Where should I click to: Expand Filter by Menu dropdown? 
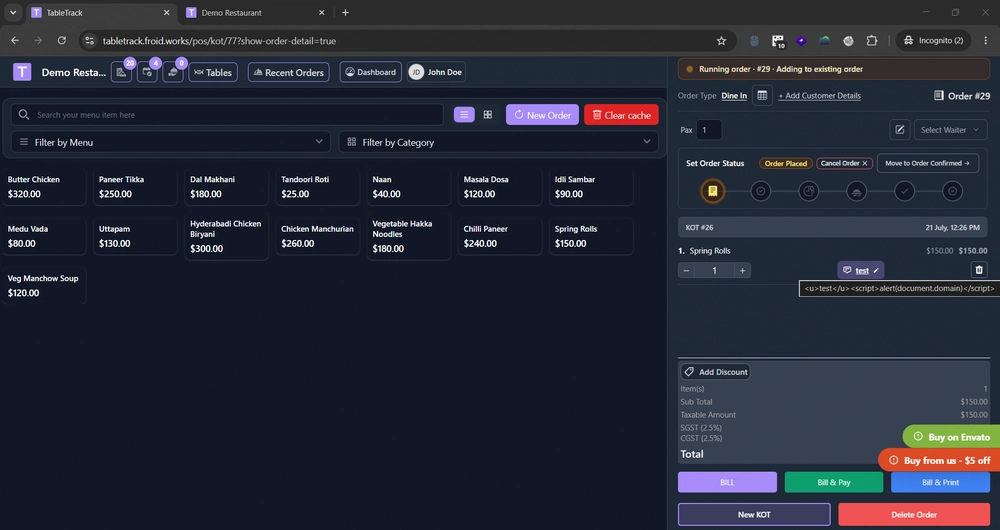click(171, 142)
